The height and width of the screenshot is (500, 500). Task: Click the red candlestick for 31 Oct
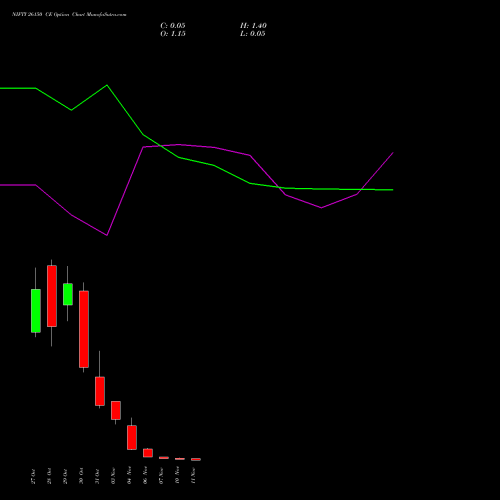pos(100,391)
